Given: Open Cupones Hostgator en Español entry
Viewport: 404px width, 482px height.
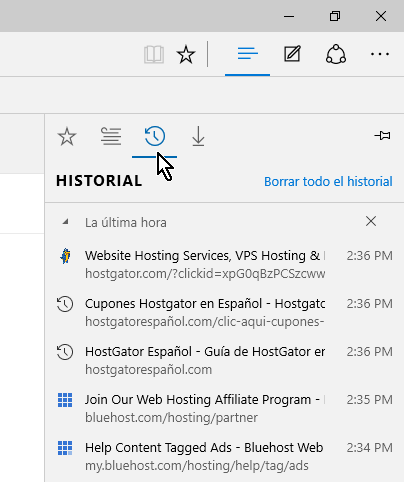Looking at the screenshot, I should coord(224,312).
